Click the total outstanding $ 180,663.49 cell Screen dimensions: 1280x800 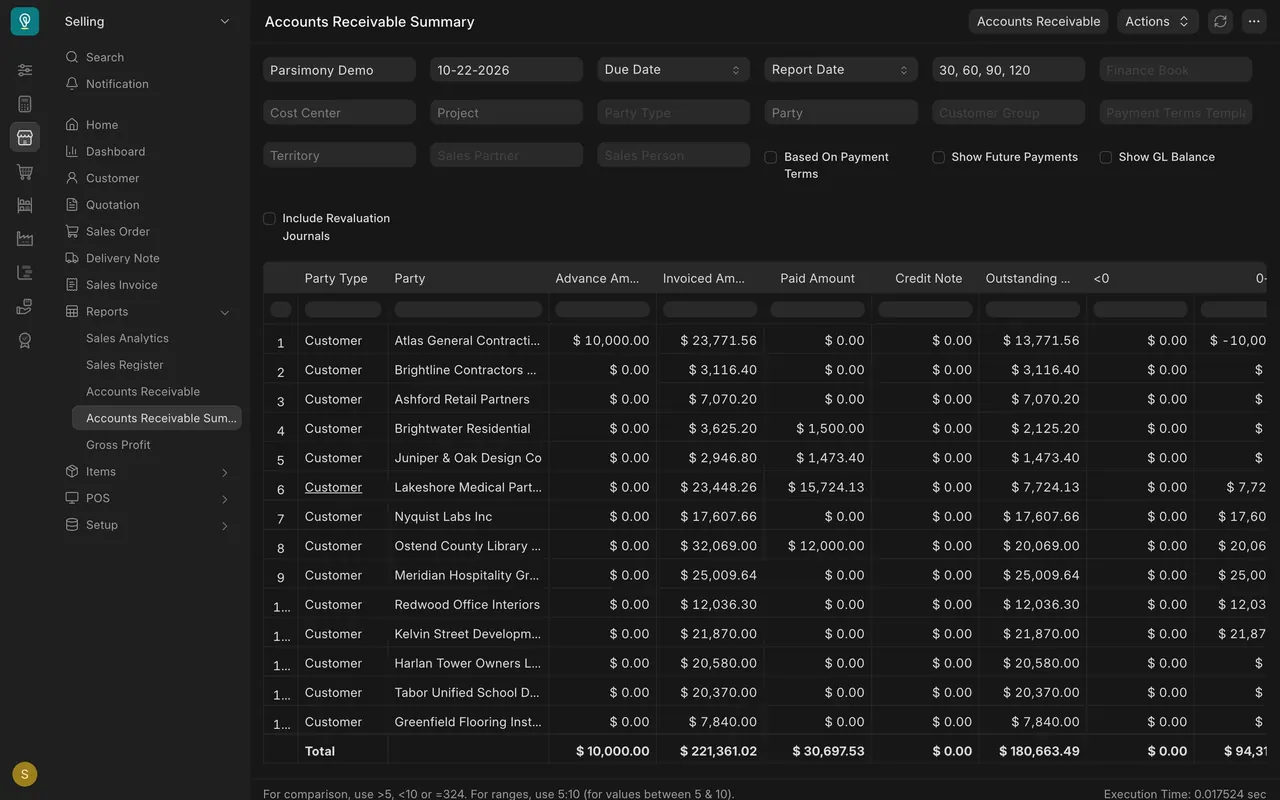coord(1033,751)
